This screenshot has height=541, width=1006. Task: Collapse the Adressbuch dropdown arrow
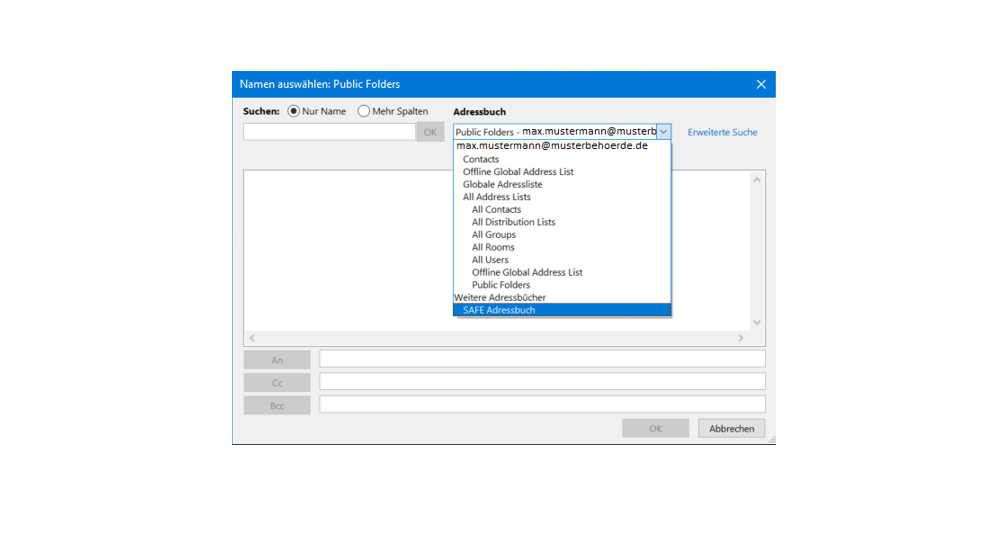pyautogui.click(x=664, y=132)
